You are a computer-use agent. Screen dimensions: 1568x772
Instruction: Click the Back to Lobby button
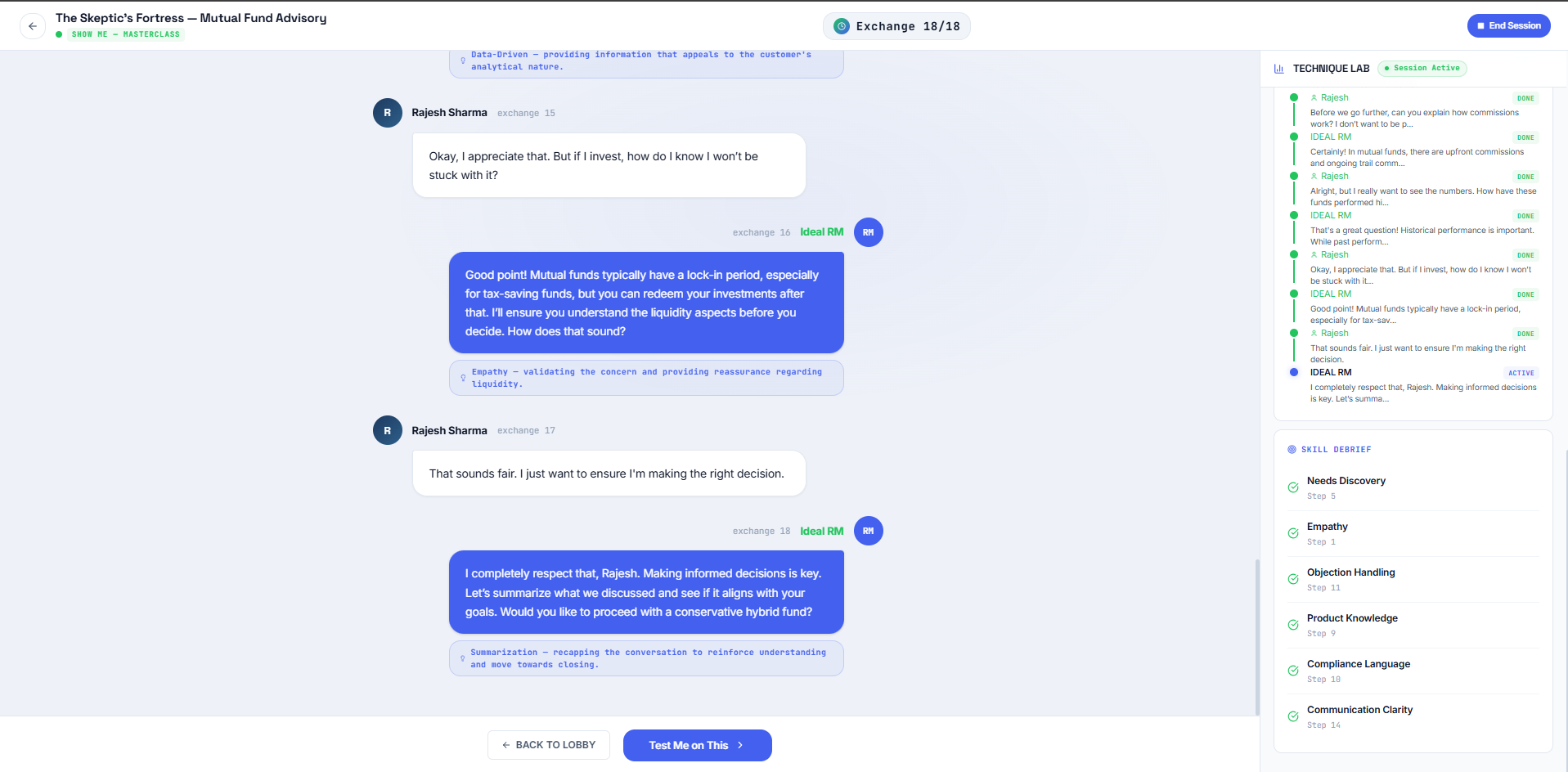pos(549,745)
